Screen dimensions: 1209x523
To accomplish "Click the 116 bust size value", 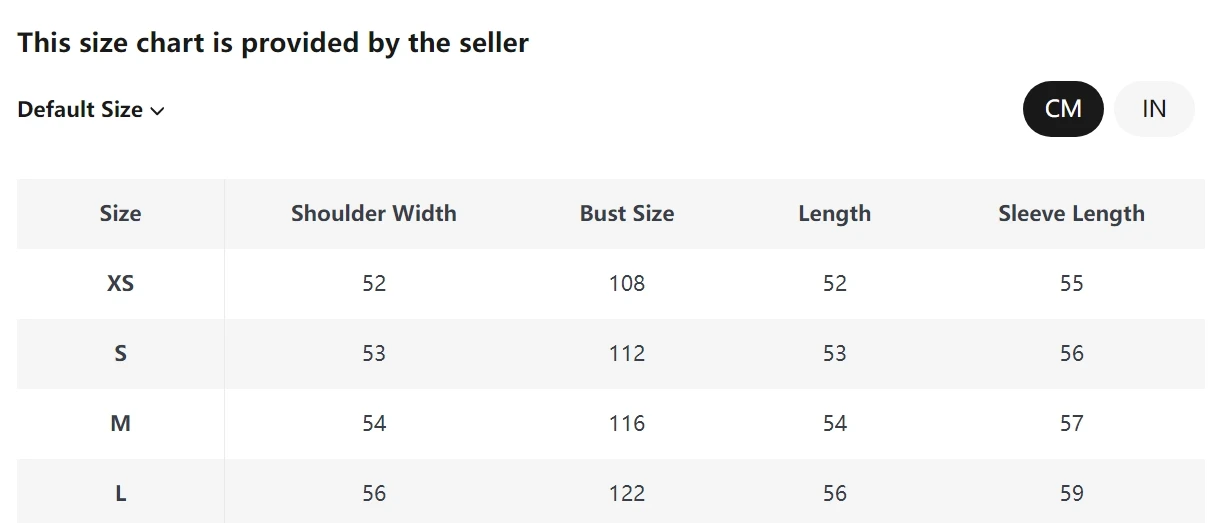I will pyautogui.click(x=627, y=423).
